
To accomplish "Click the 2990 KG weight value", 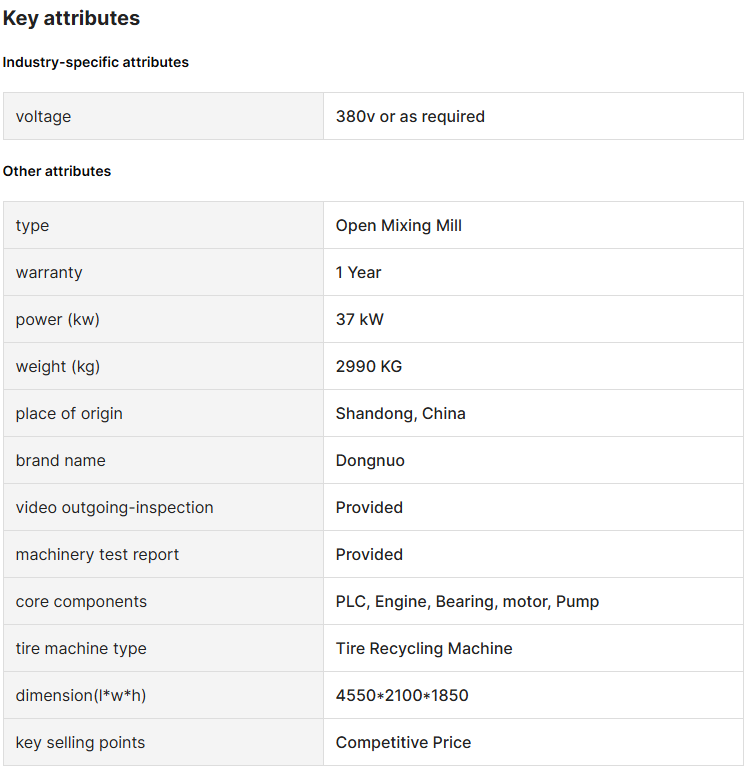I will click(369, 366).
